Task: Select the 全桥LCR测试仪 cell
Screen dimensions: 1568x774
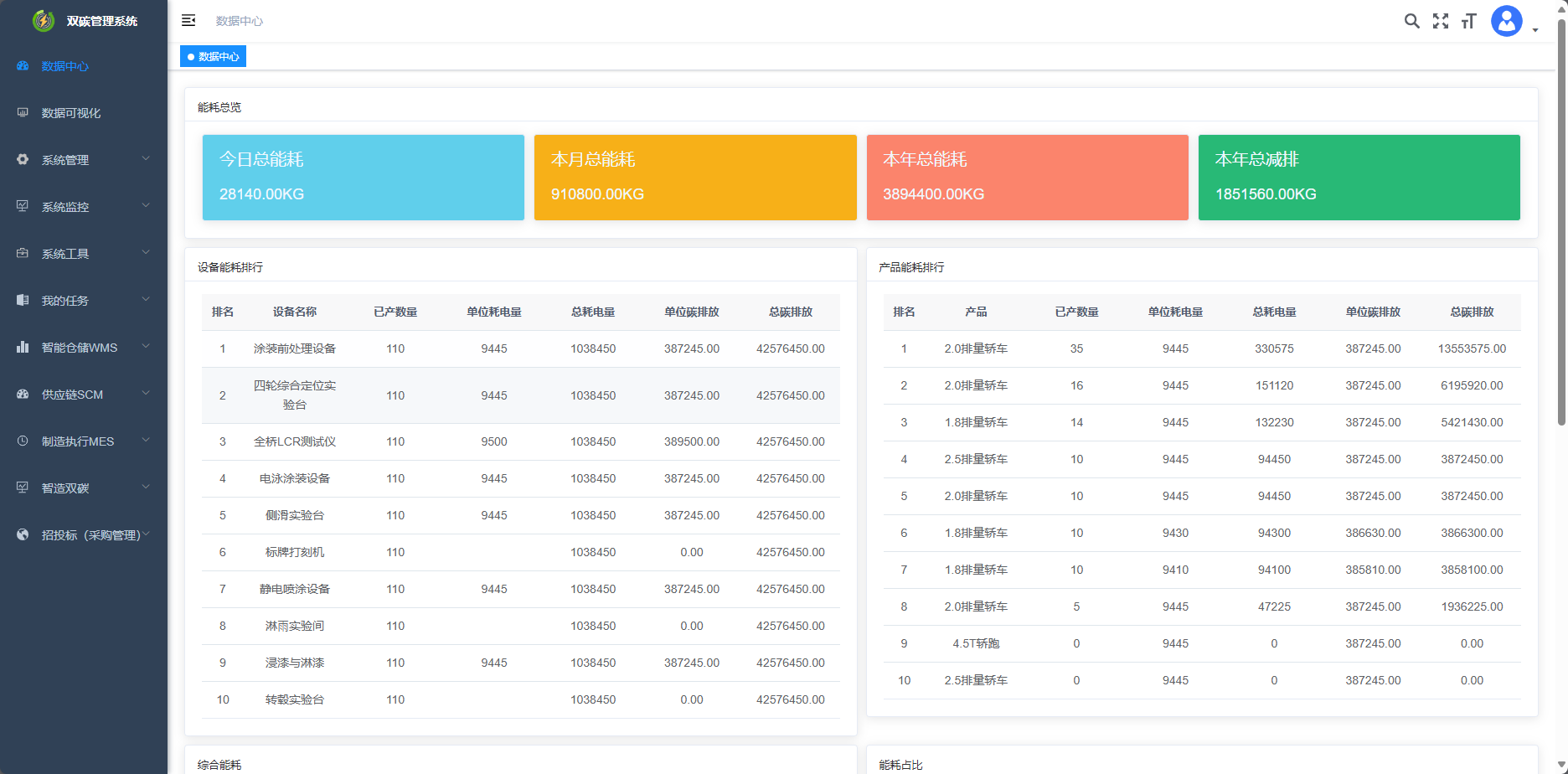Action: coord(295,441)
